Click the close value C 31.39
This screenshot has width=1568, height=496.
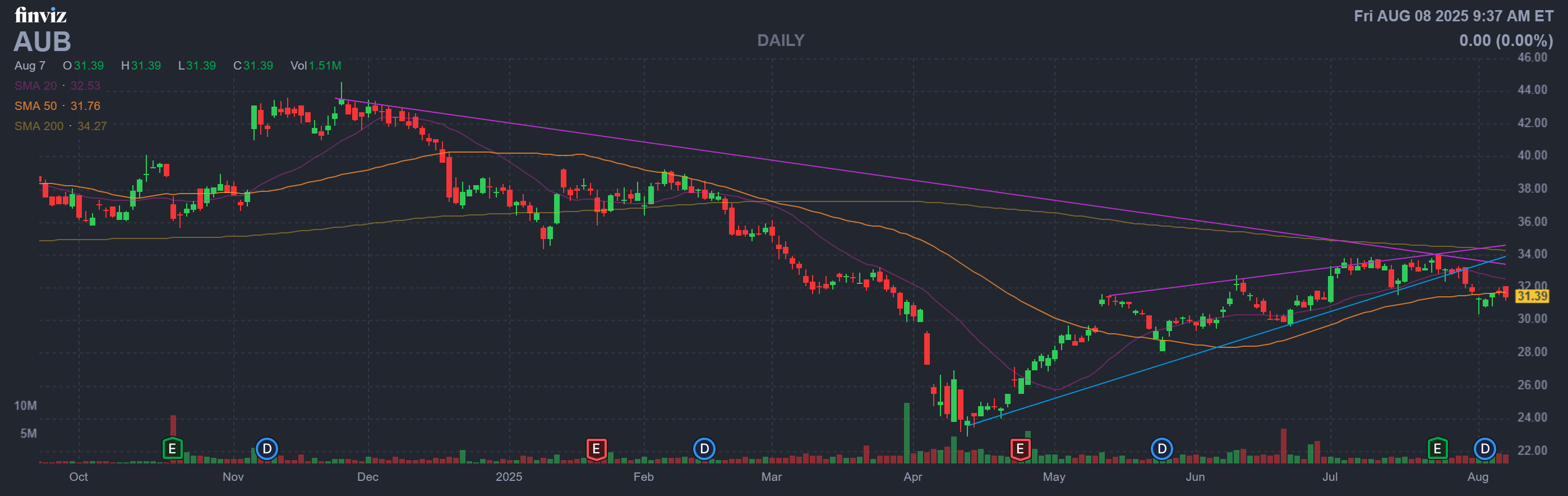(x=253, y=66)
